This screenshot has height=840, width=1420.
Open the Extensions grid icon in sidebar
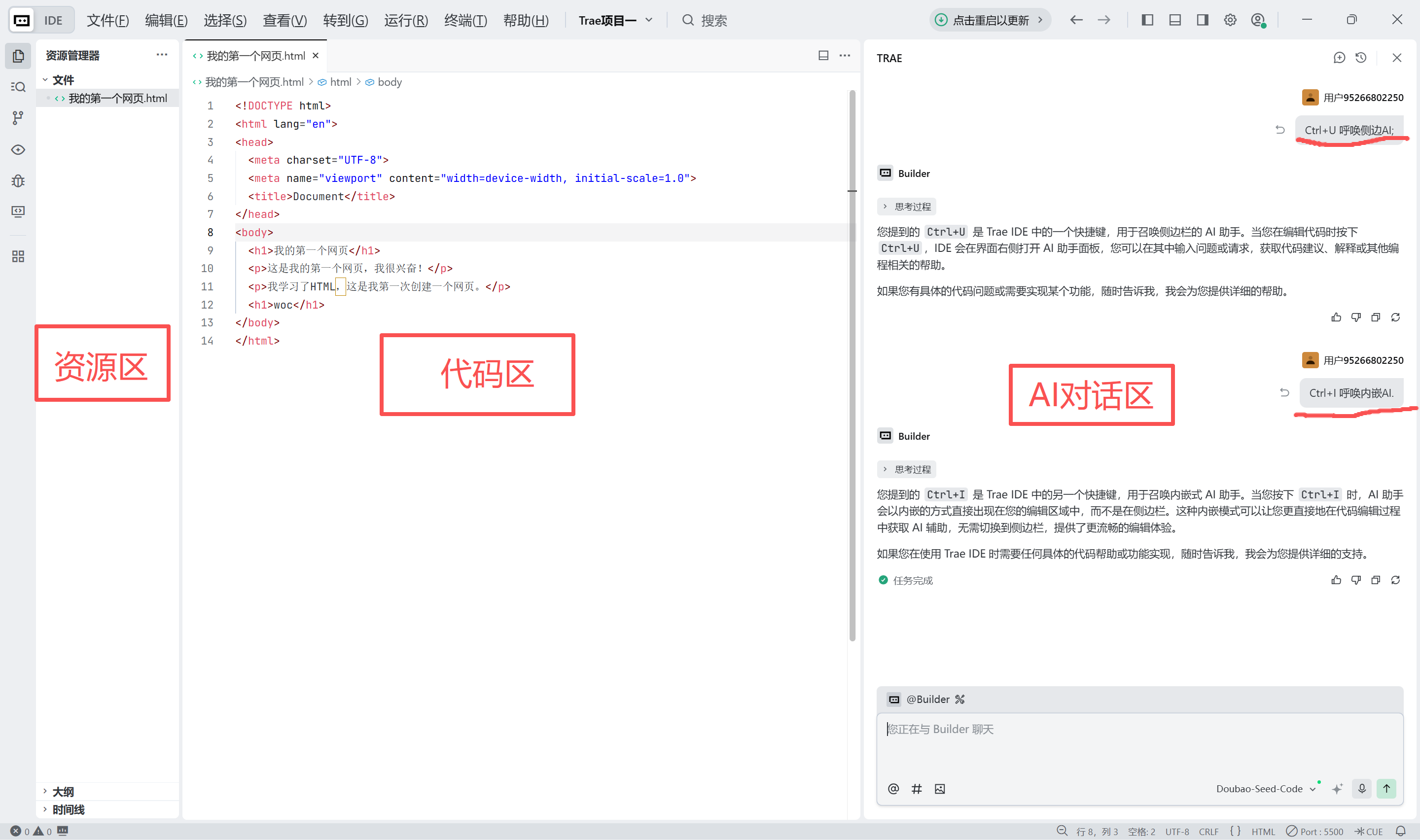18,256
